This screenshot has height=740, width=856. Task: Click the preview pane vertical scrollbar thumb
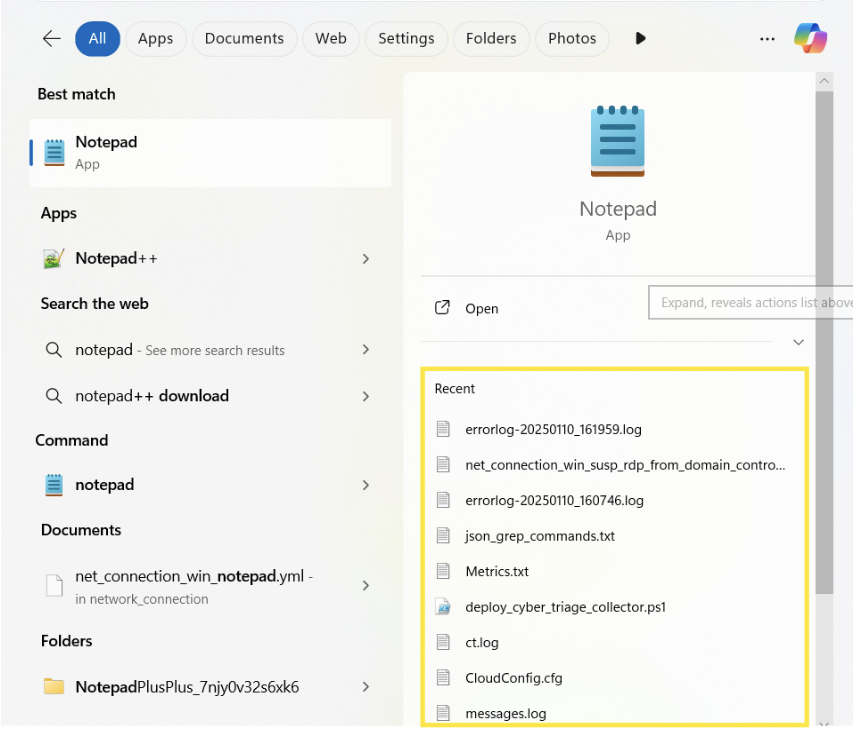(x=825, y=343)
